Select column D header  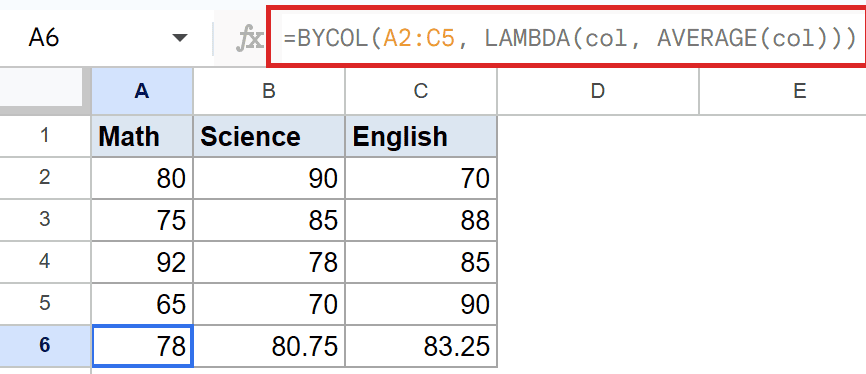tap(598, 91)
